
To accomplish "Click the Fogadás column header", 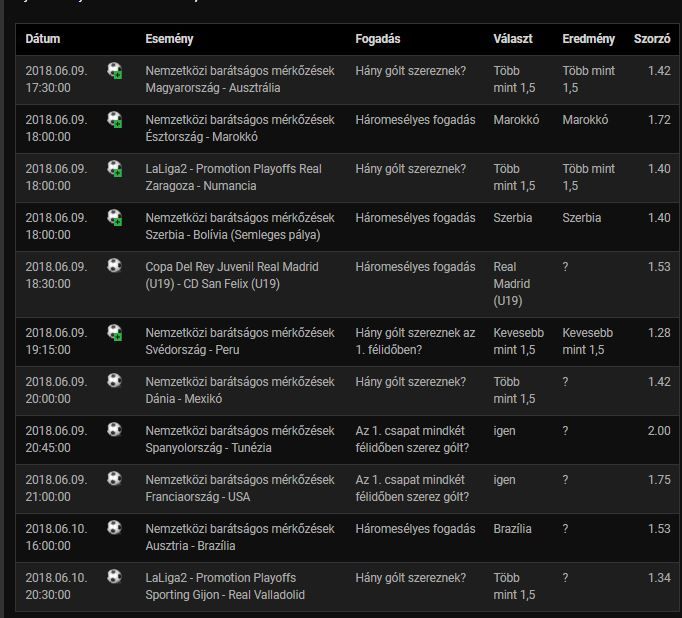I will [x=378, y=39].
